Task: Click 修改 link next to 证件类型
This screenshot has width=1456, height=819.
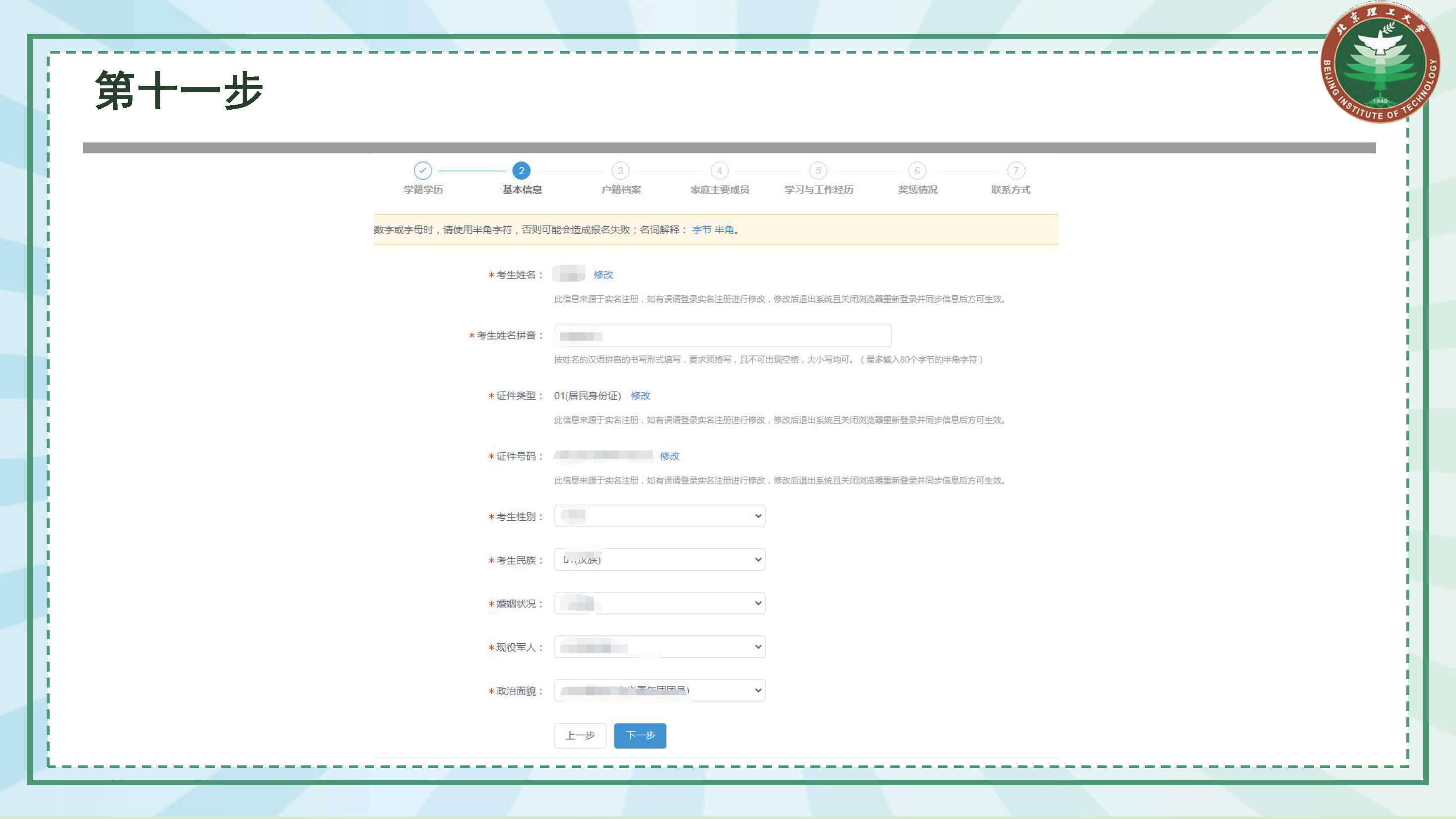Action: coord(640,396)
